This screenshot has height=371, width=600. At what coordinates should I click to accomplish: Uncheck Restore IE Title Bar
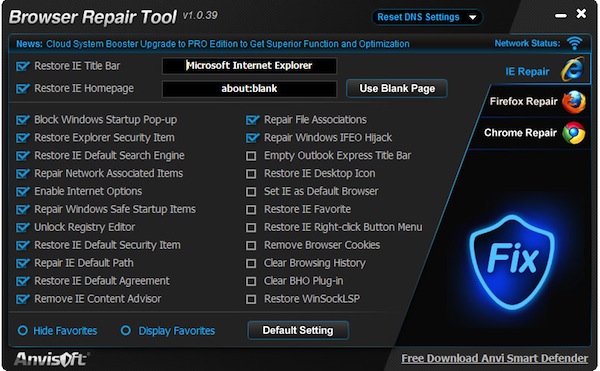click(23, 66)
